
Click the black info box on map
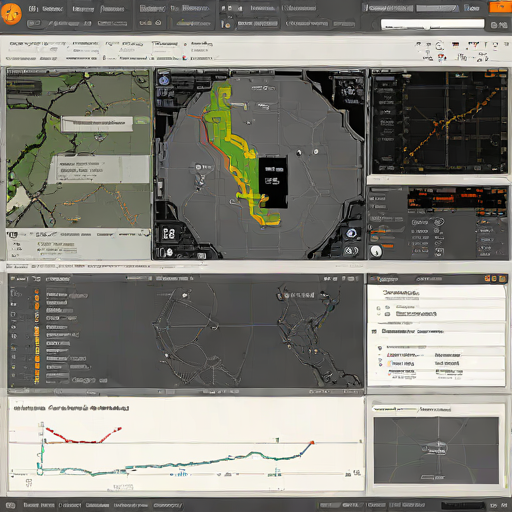coord(273,183)
